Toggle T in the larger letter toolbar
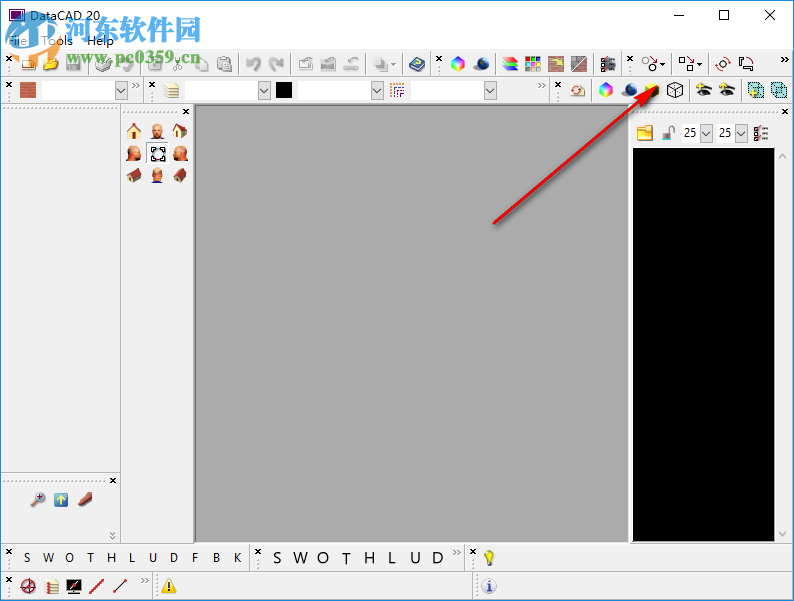 pos(346,558)
